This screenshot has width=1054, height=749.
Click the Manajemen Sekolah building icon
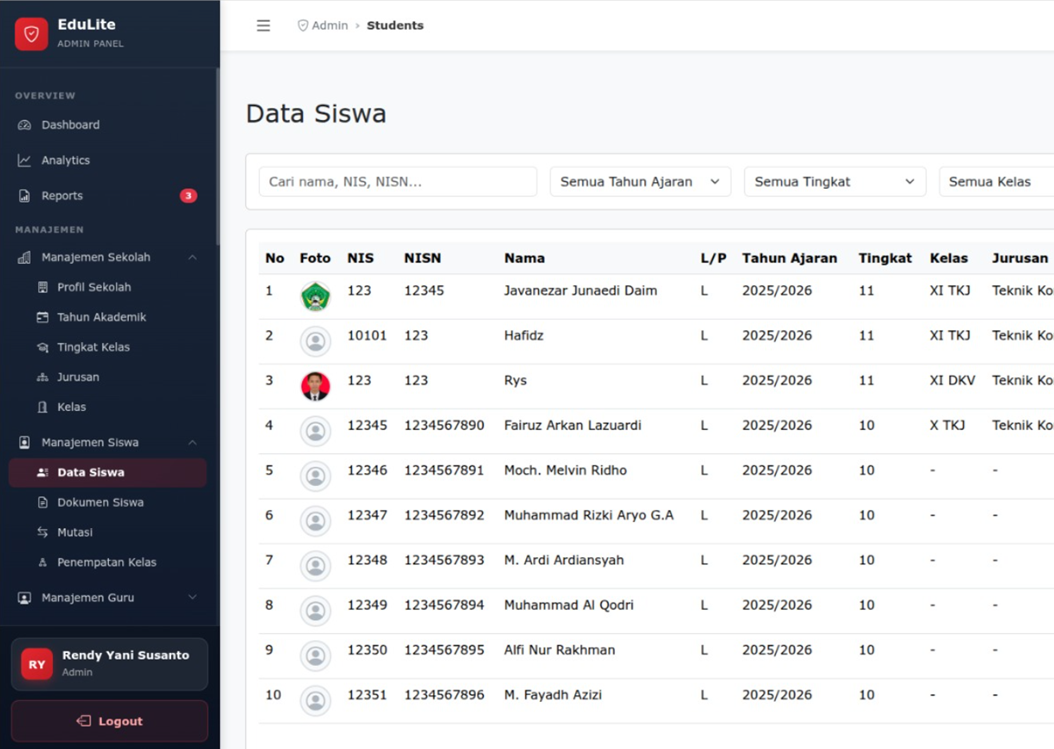tap(24, 258)
